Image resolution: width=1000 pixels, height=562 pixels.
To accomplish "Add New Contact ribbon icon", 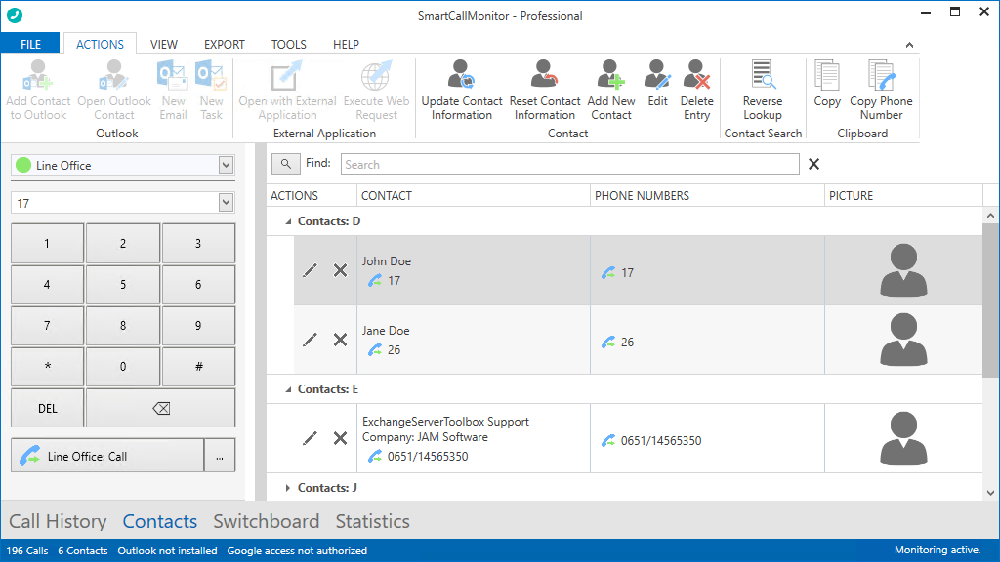I will click(x=611, y=75).
